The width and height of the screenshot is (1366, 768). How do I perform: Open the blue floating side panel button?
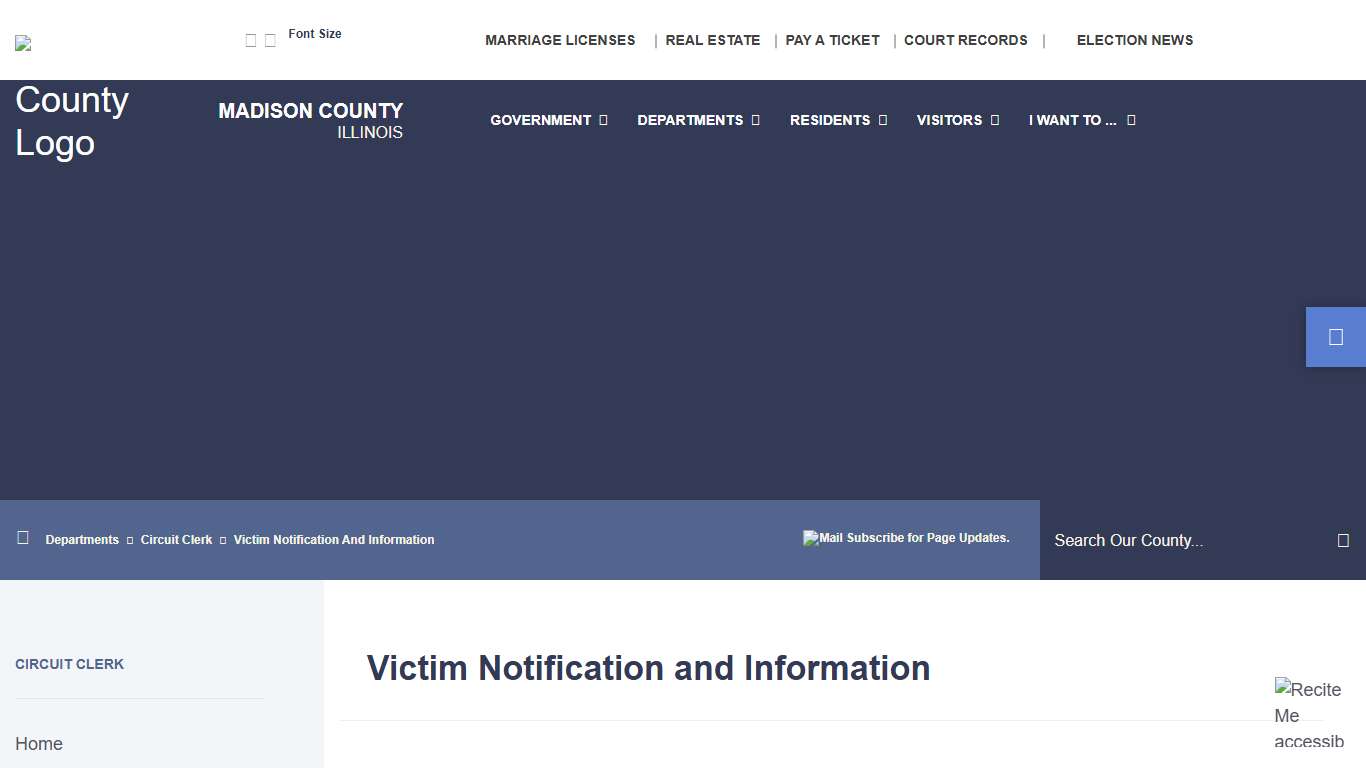[1335, 337]
